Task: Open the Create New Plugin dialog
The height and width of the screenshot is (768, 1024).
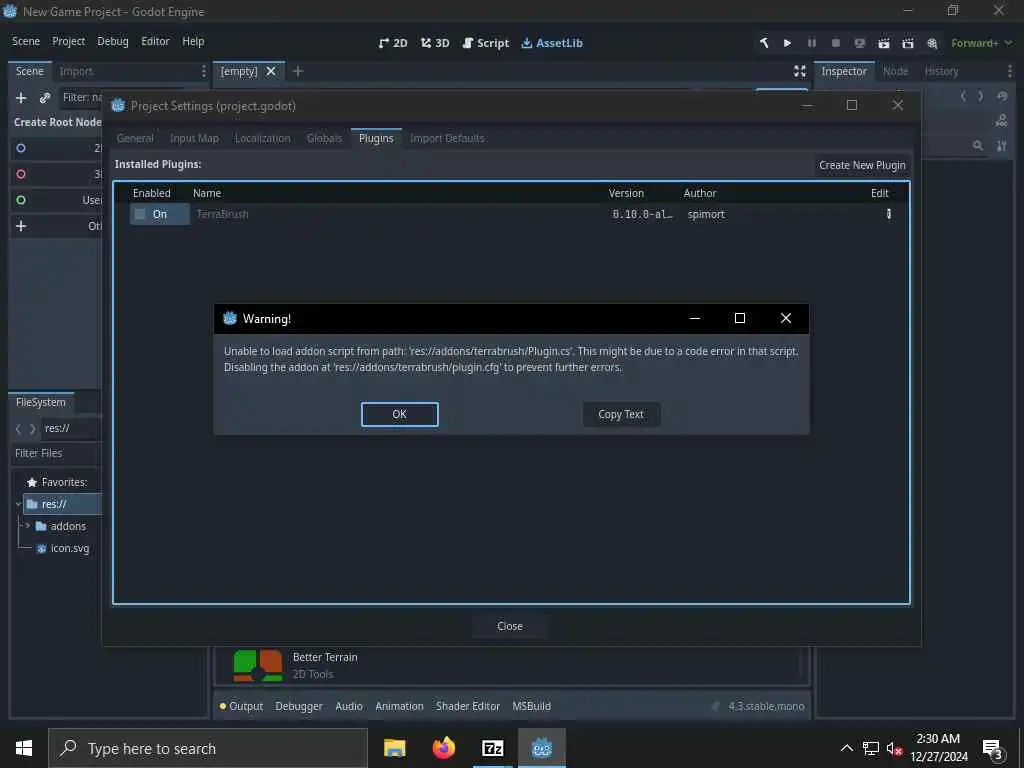Action: (x=862, y=165)
